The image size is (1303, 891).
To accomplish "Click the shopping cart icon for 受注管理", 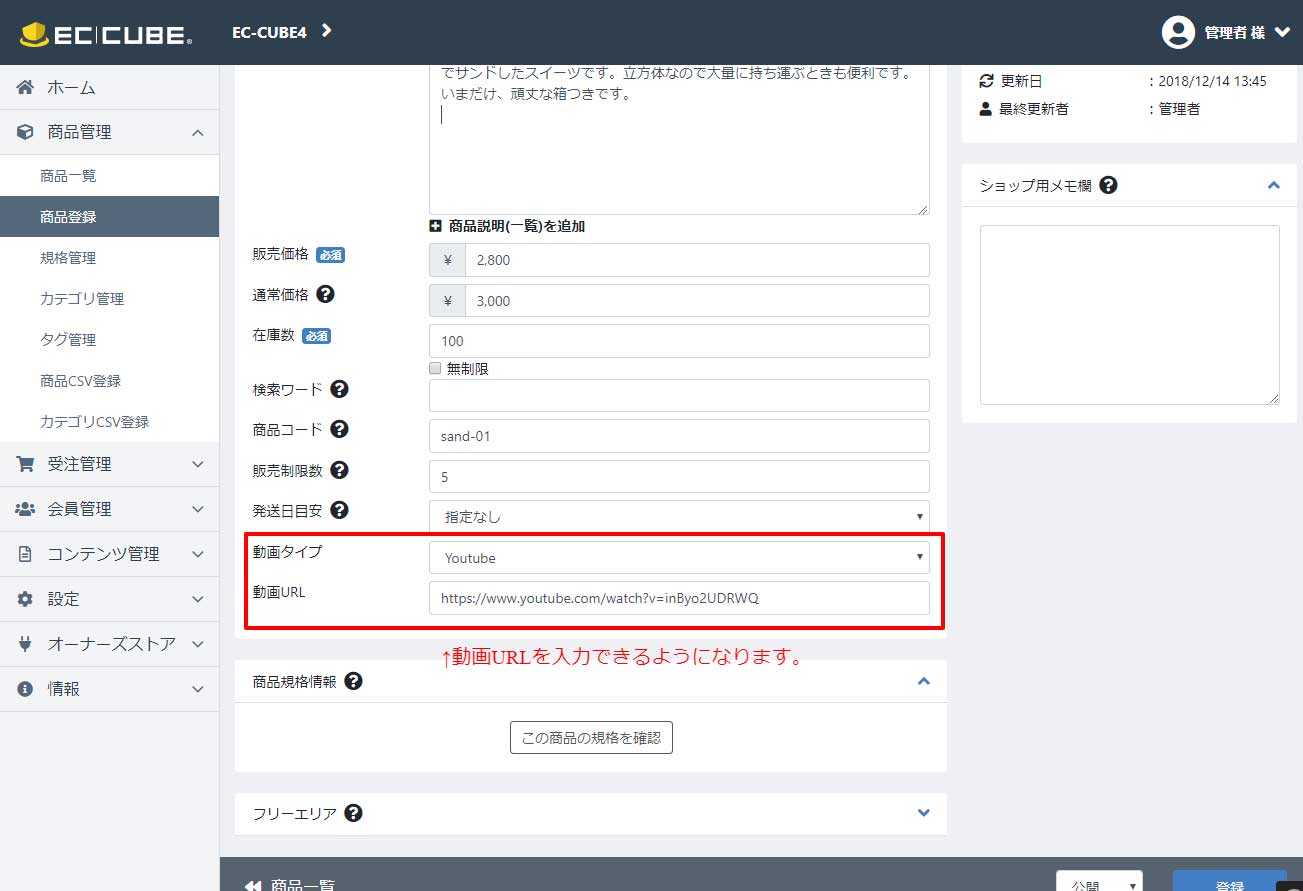I will click(26, 464).
